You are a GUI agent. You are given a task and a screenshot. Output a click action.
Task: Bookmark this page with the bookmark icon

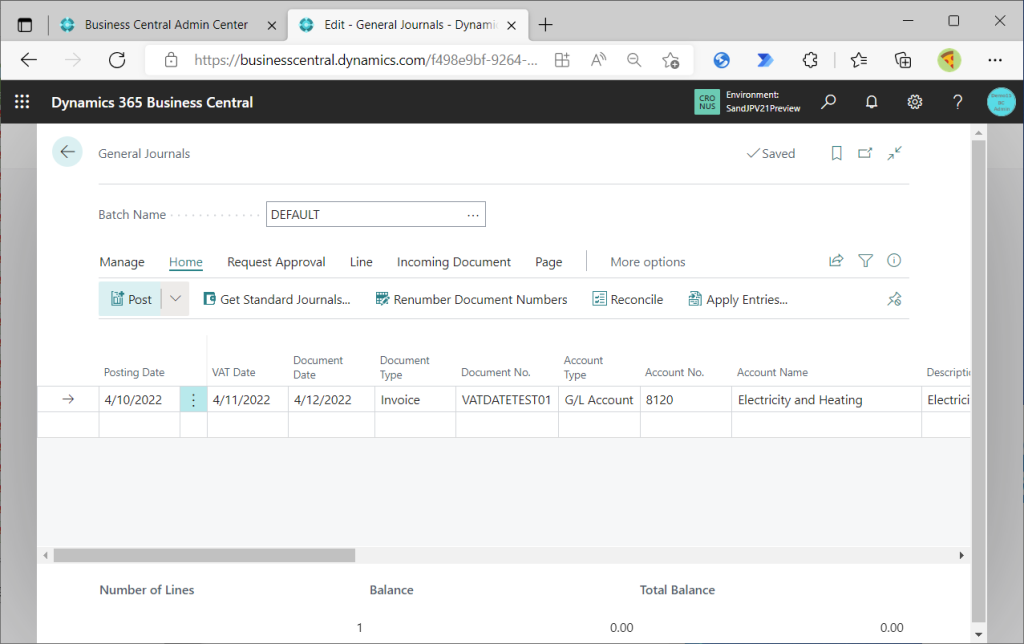[836, 153]
